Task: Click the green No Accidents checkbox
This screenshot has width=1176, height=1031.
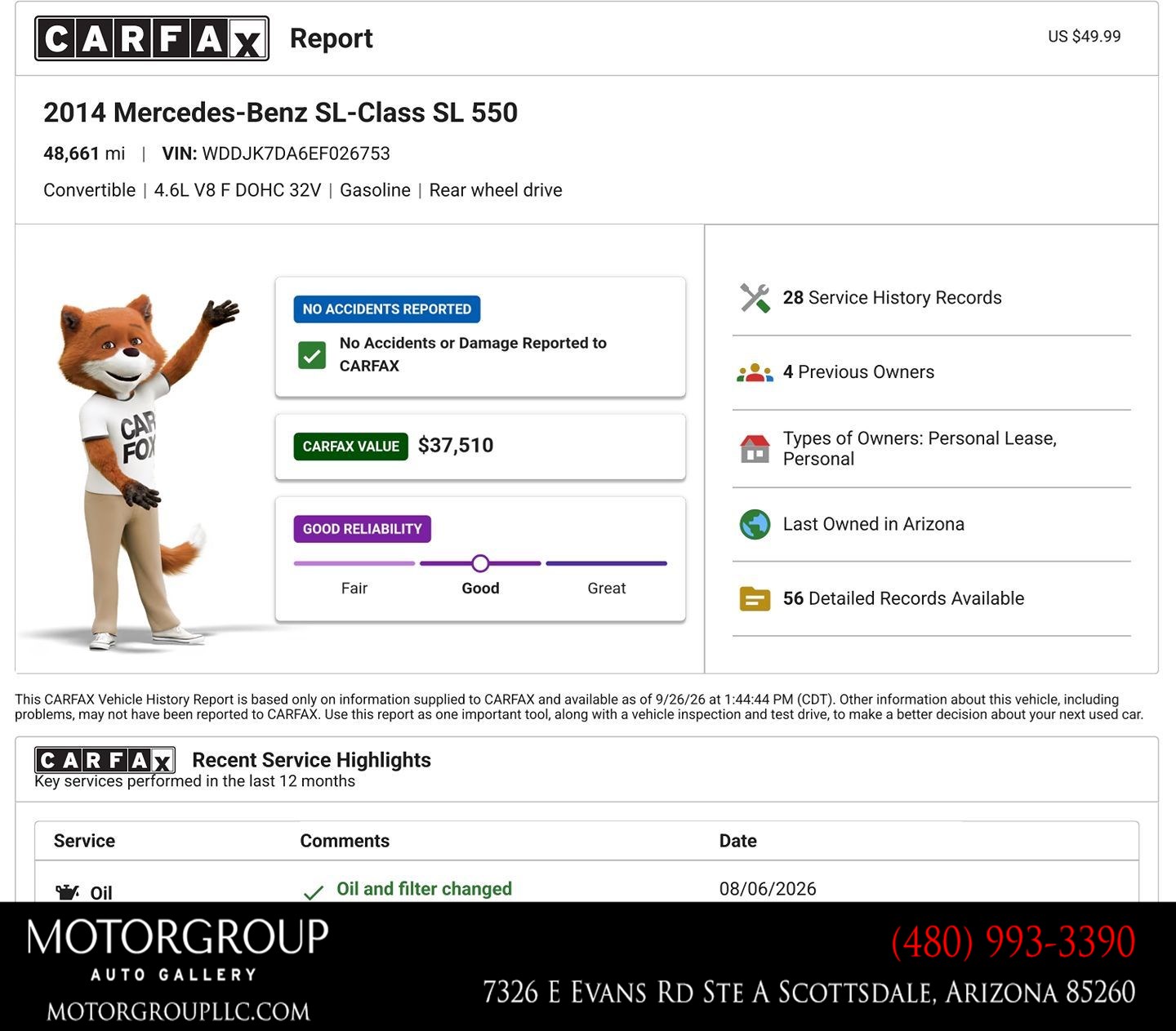Action: point(312,355)
